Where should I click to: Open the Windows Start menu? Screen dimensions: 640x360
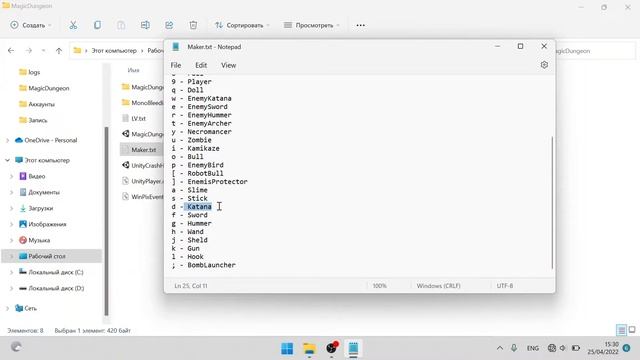pos(287,349)
